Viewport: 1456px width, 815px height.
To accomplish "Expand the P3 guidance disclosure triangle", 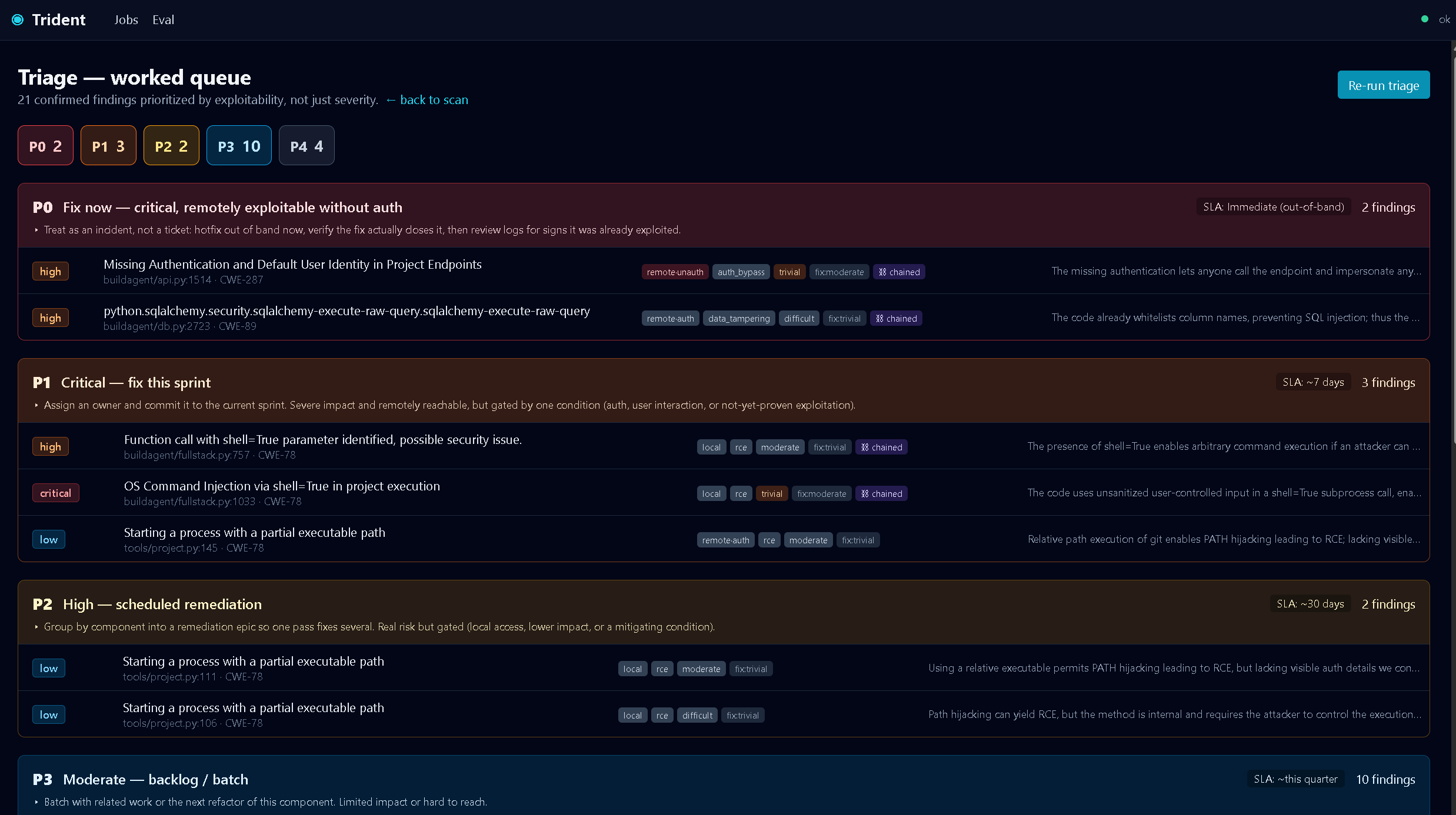I will click(x=36, y=802).
